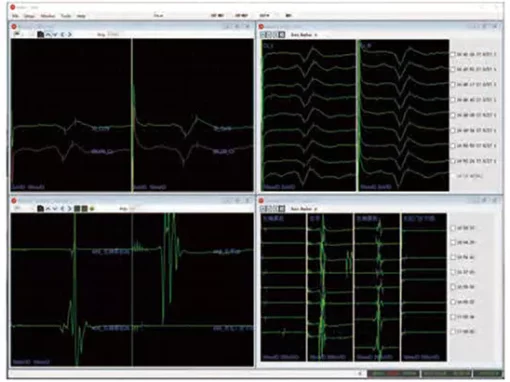Open the Help menu
This screenshot has height=382, width=510.
[x=81, y=16]
